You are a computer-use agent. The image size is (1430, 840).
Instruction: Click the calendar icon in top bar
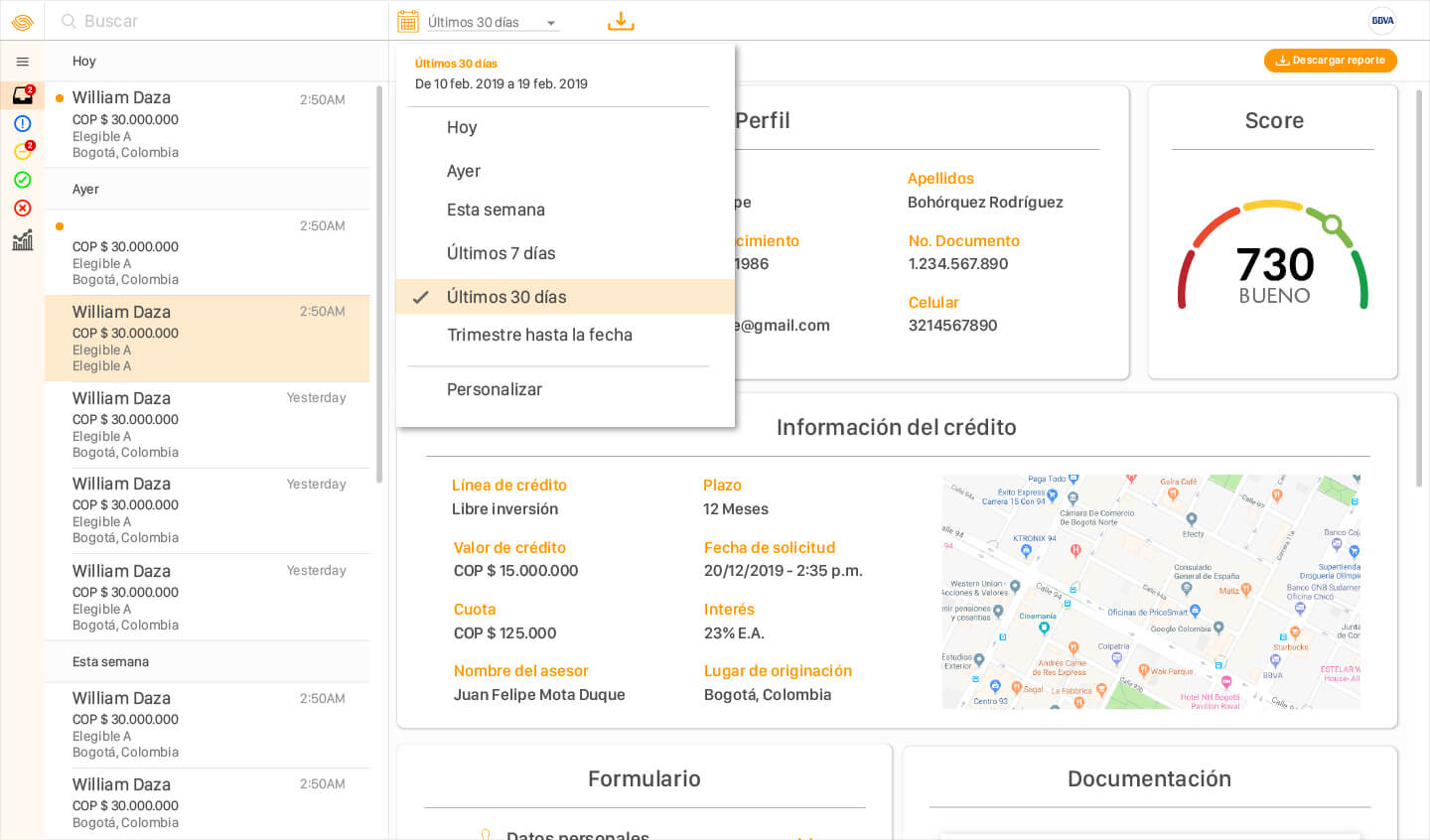tap(407, 21)
